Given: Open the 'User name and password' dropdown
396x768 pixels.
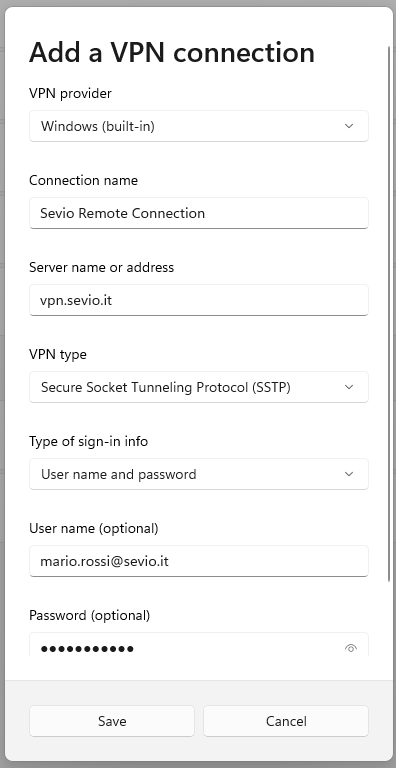Looking at the screenshot, I should [198, 474].
